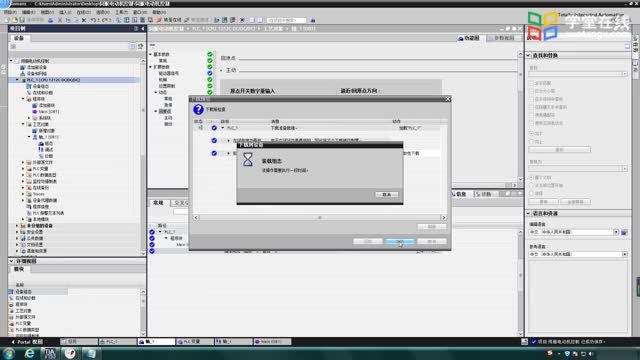
Task: Click the horizontal scrollbar in download preview dialog
Action: 320,218
